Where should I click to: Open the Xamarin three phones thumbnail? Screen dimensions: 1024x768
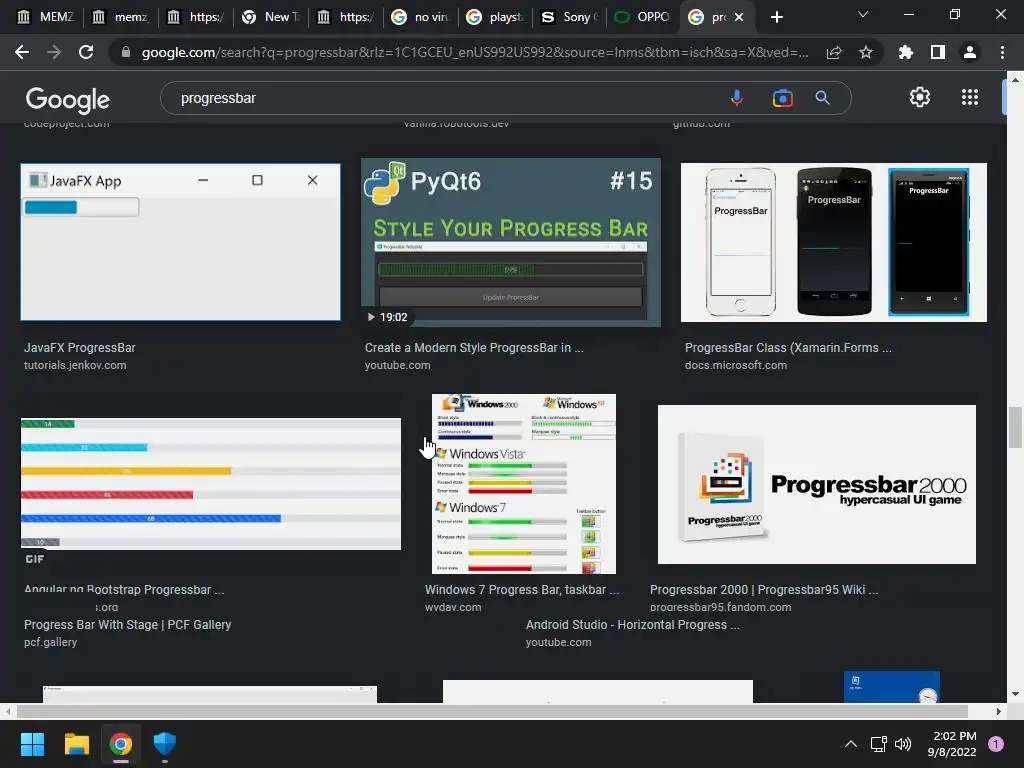(x=833, y=242)
